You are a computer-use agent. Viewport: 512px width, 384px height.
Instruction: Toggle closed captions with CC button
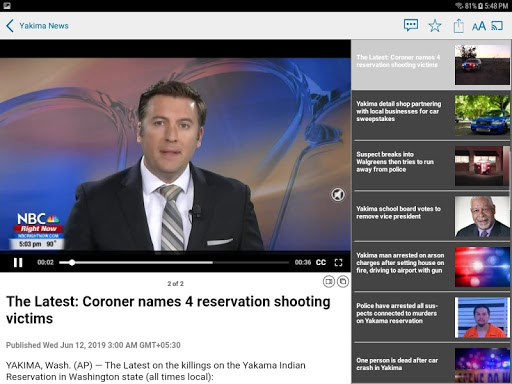pos(321,262)
